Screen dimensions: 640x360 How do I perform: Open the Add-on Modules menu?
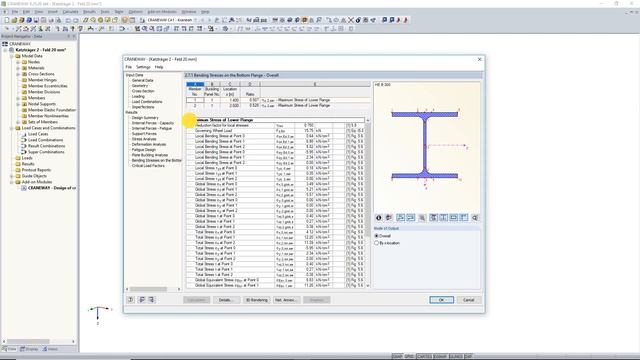(162, 12)
